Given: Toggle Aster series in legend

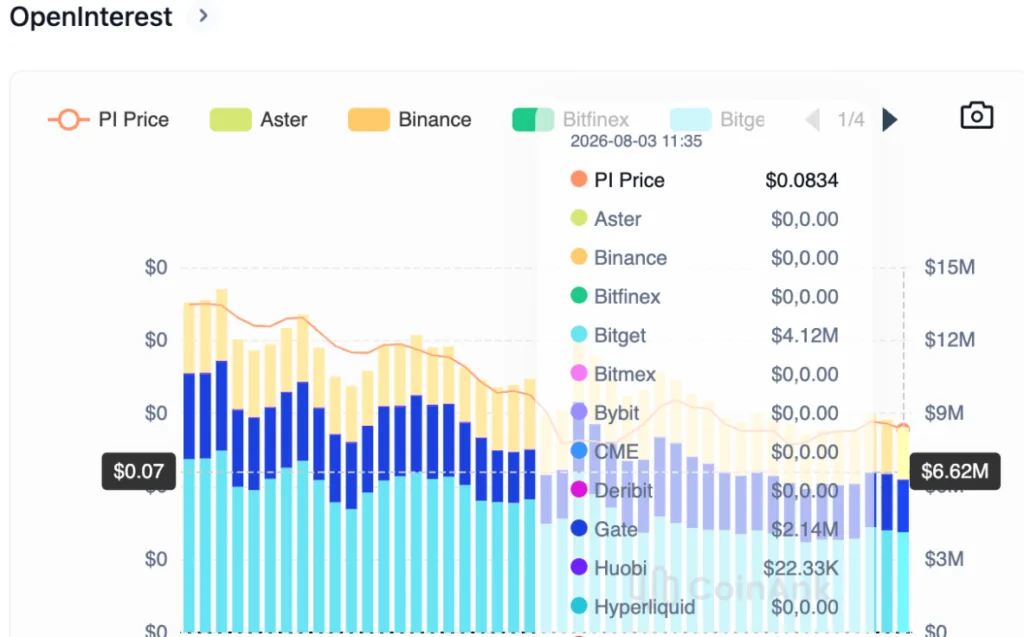Looking at the screenshot, I should (x=259, y=120).
